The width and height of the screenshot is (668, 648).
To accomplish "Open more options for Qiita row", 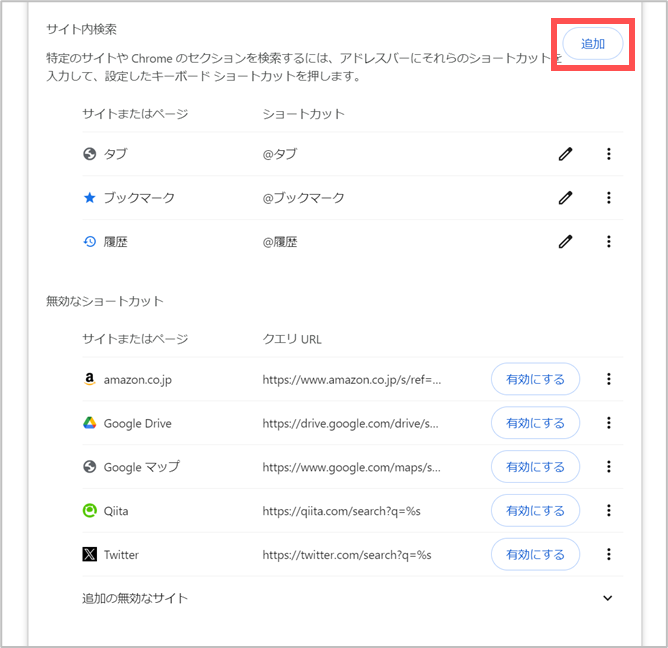I will coord(609,510).
